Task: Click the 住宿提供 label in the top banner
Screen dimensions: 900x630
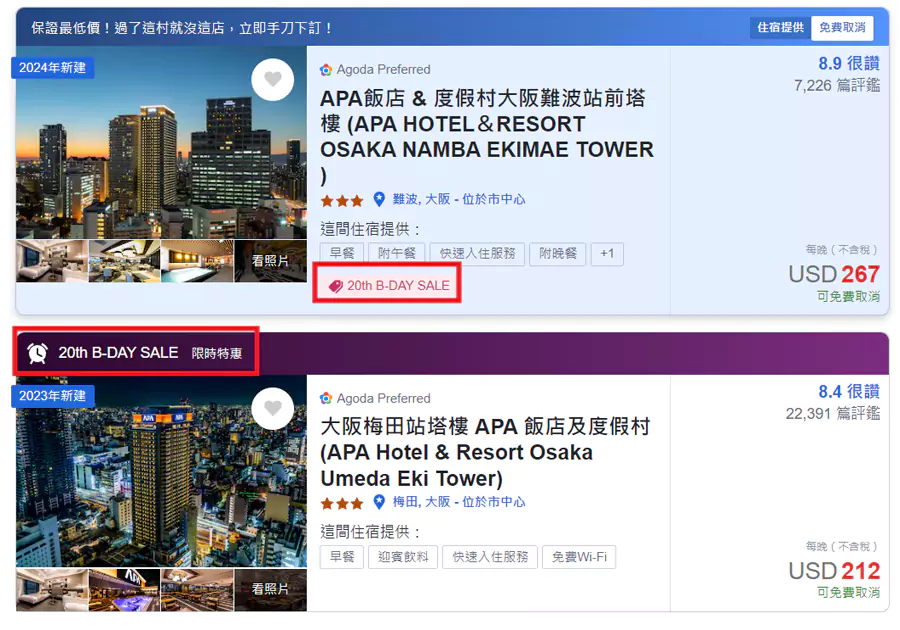Action: click(781, 28)
